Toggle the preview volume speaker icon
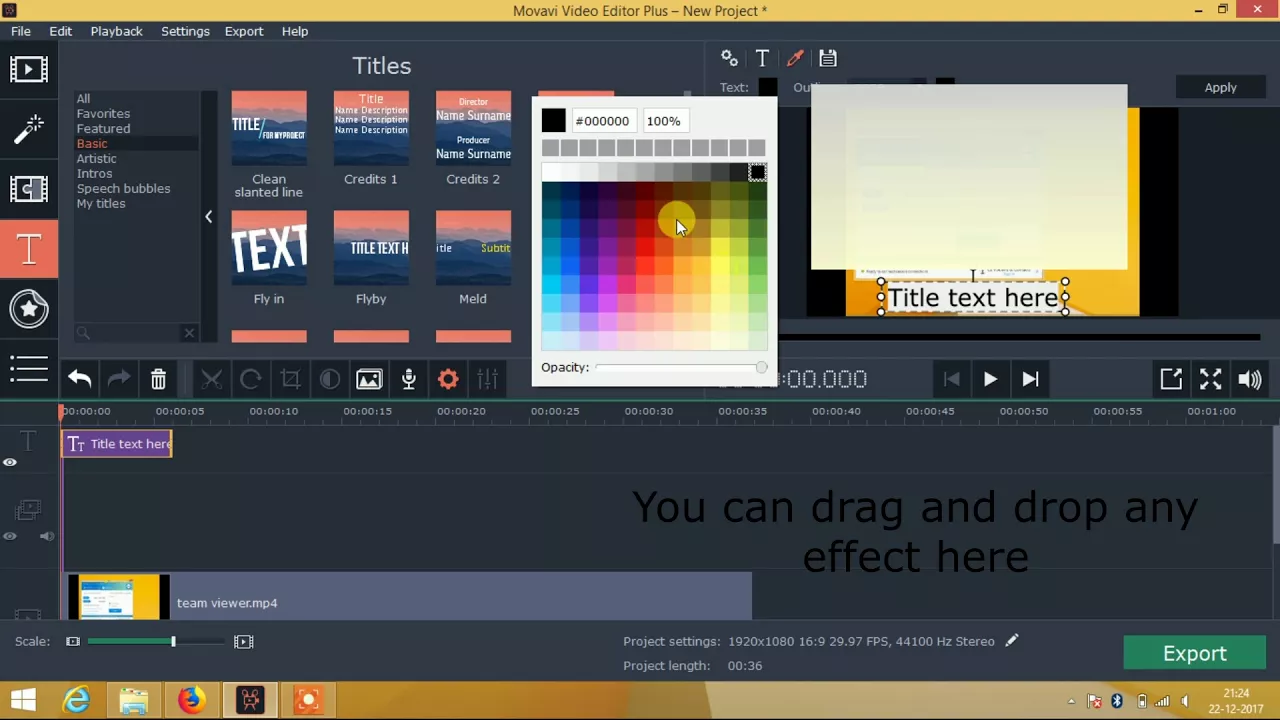1280x720 pixels. pyautogui.click(x=1249, y=379)
